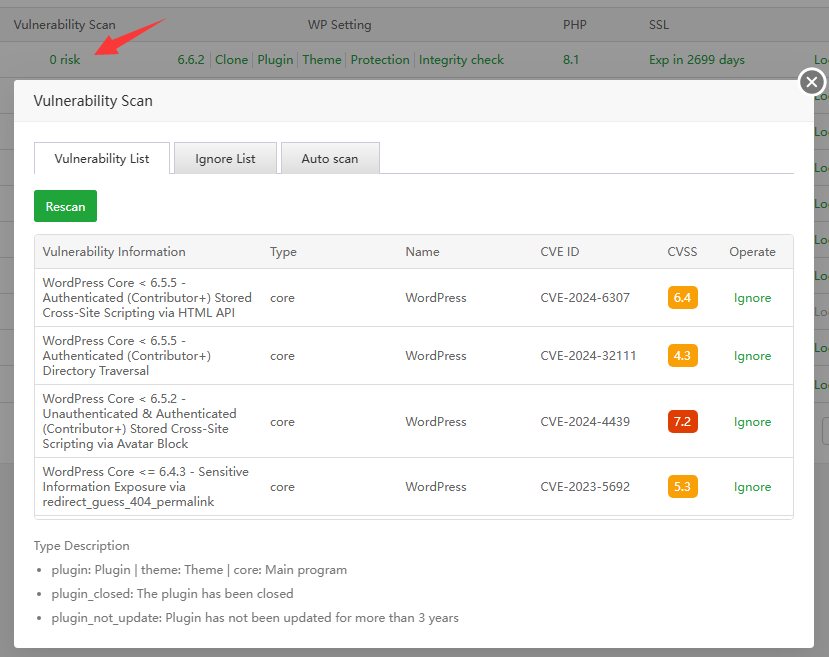The height and width of the screenshot is (657, 829).
Task: Click the 5.3 CVSS score badge
Action: (x=683, y=486)
